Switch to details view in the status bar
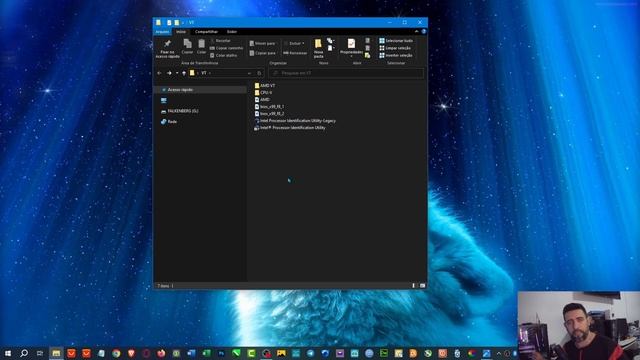 point(413,286)
